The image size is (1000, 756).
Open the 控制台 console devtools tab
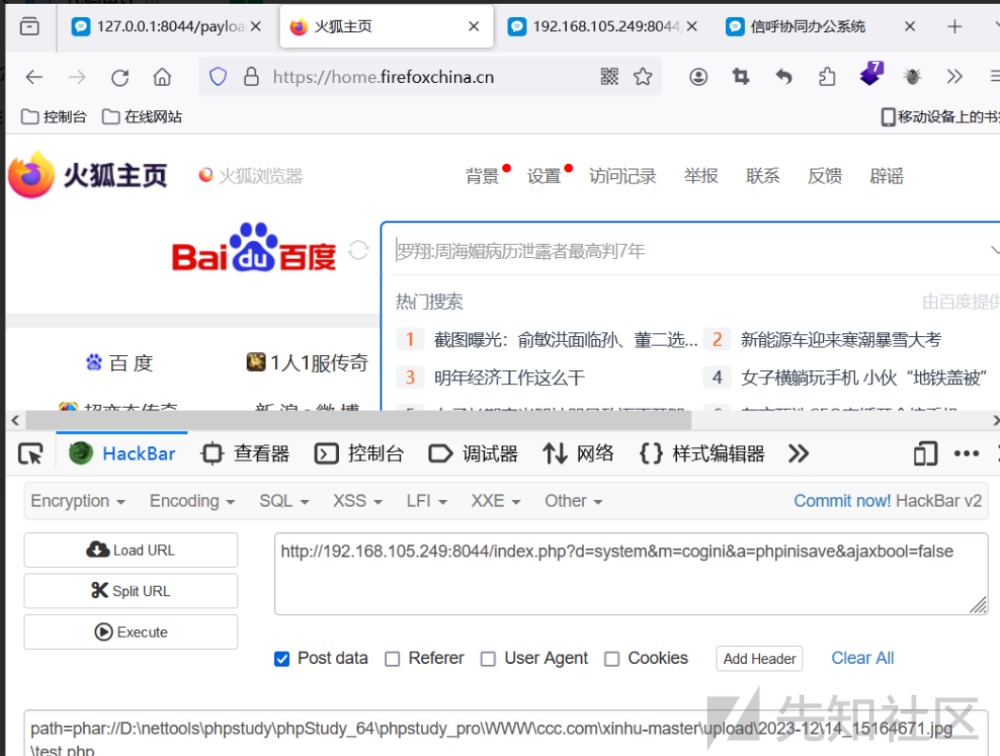pyautogui.click(x=359, y=454)
